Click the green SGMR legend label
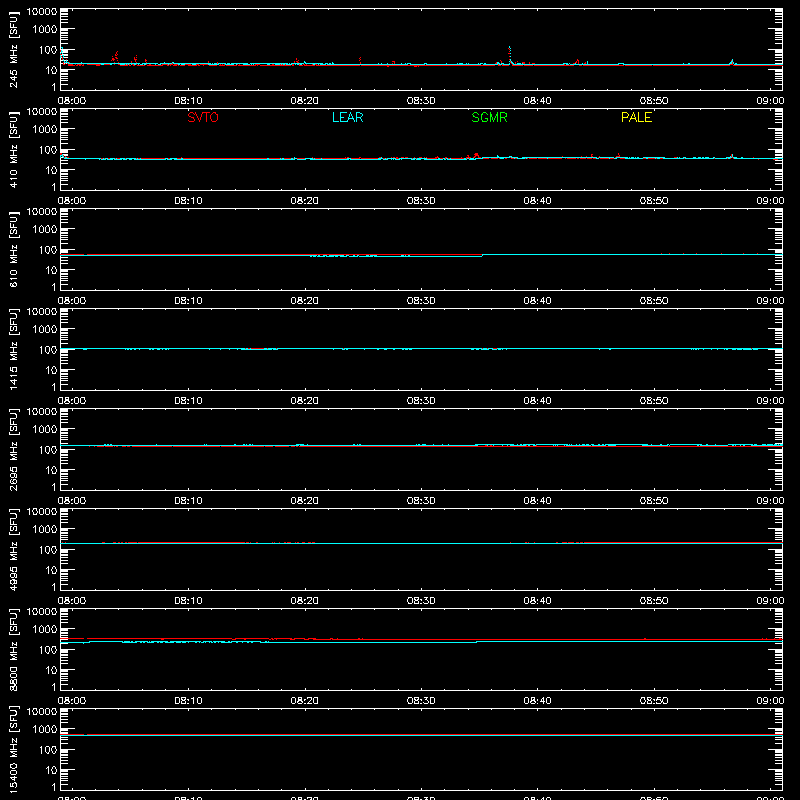Screen dimensions: 800x800 489,117
